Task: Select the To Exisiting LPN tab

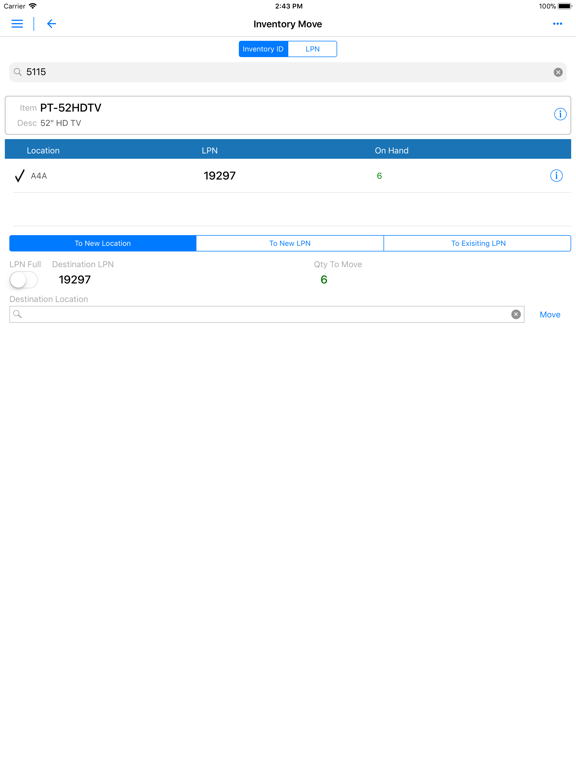Action: [478, 243]
